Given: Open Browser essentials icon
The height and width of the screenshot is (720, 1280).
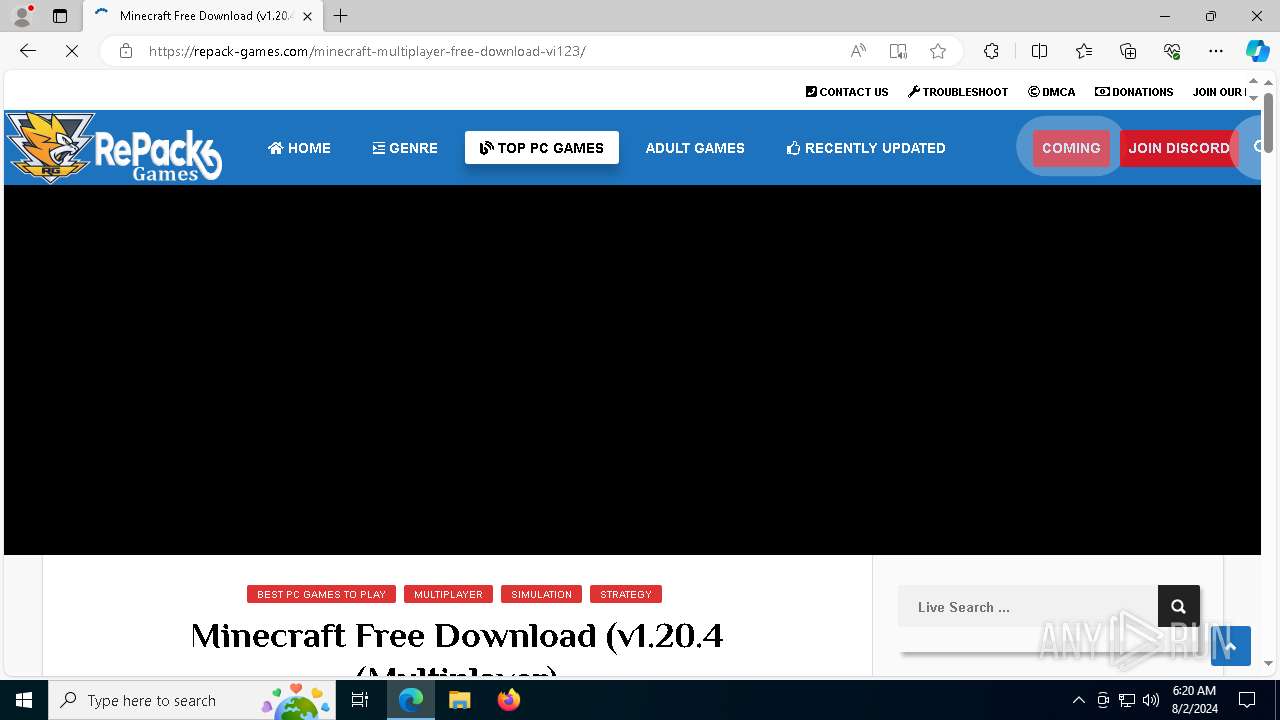Looking at the screenshot, I should (1172, 51).
